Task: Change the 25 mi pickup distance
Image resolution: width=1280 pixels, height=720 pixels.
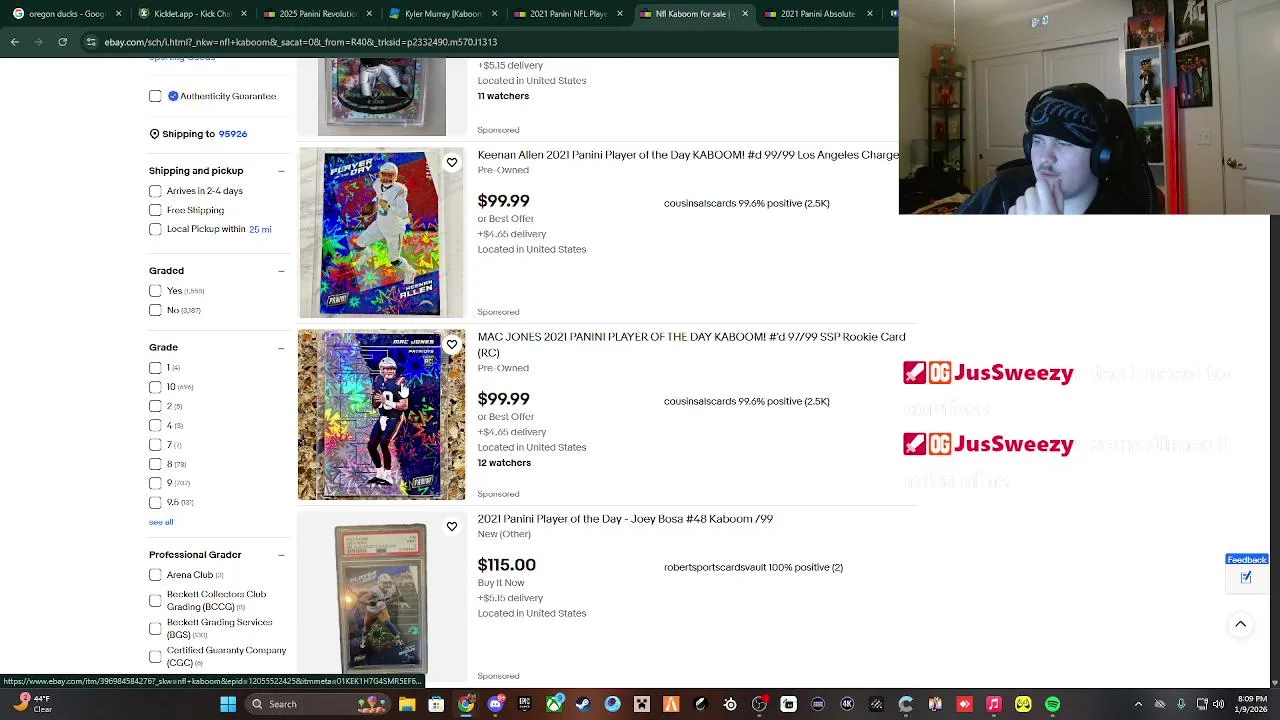Action: pyautogui.click(x=260, y=229)
